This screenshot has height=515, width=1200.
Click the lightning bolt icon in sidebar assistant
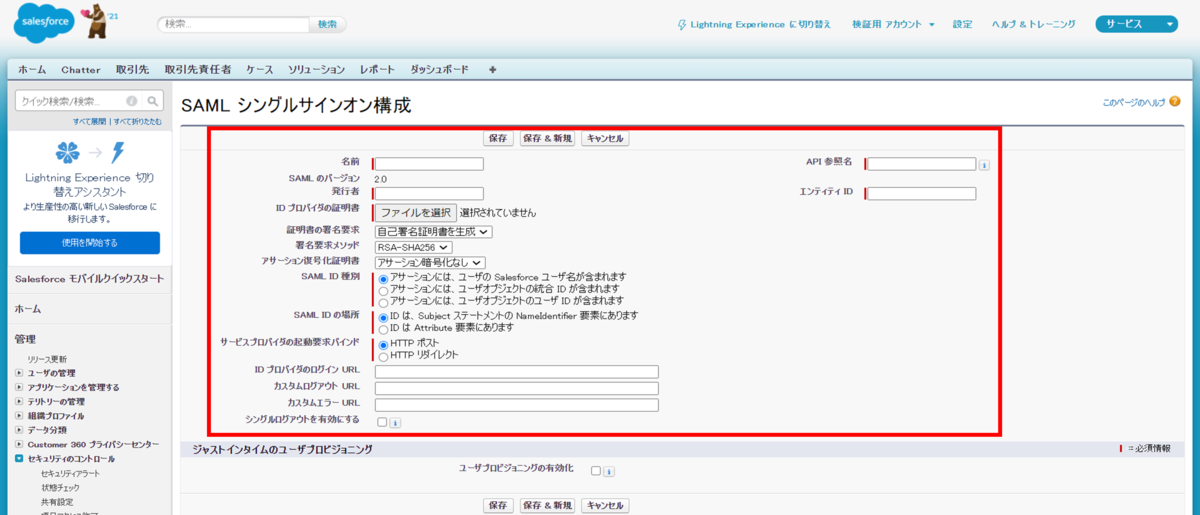coord(117,153)
